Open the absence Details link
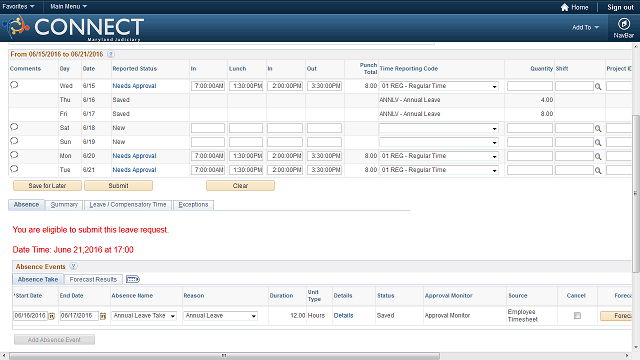 click(343, 316)
